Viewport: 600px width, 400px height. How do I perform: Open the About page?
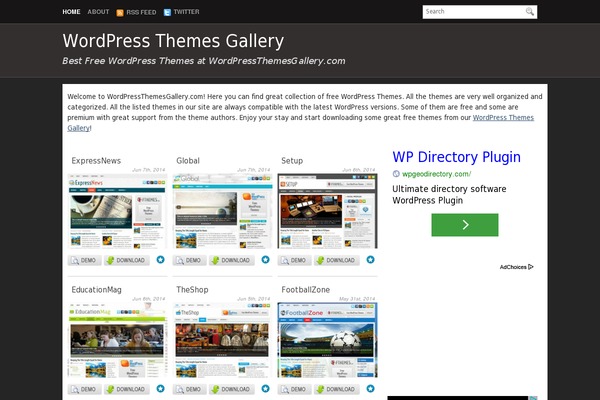(98, 12)
